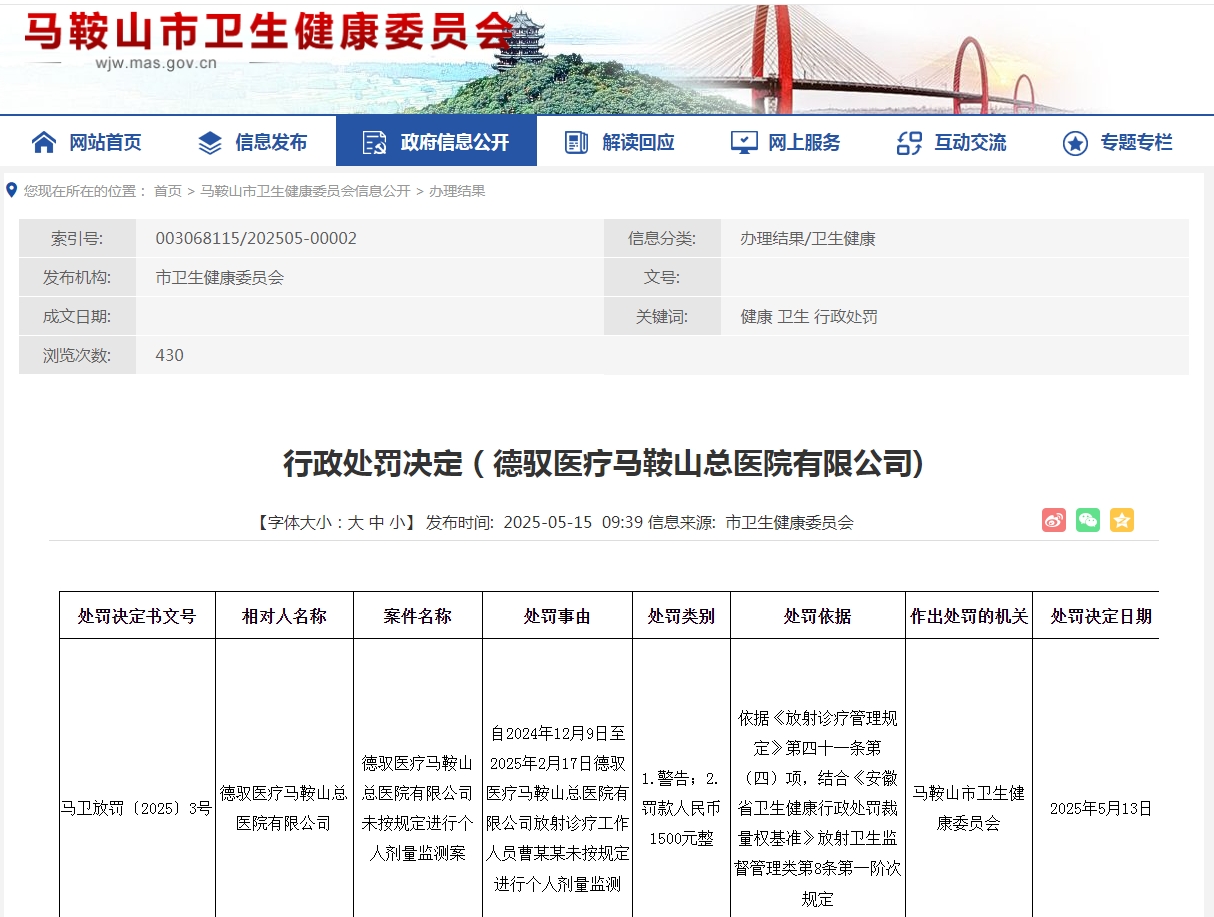This screenshot has width=1214, height=917.
Task: Click cell 马卫放罚〔2025〕3号
Action: pyautogui.click(x=137, y=808)
